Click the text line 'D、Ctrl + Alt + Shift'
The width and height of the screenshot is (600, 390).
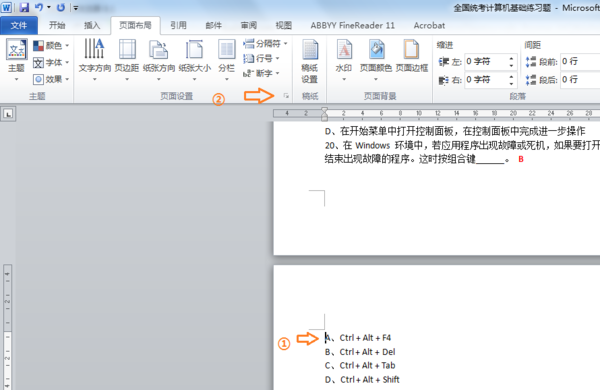[x=362, y=380]
